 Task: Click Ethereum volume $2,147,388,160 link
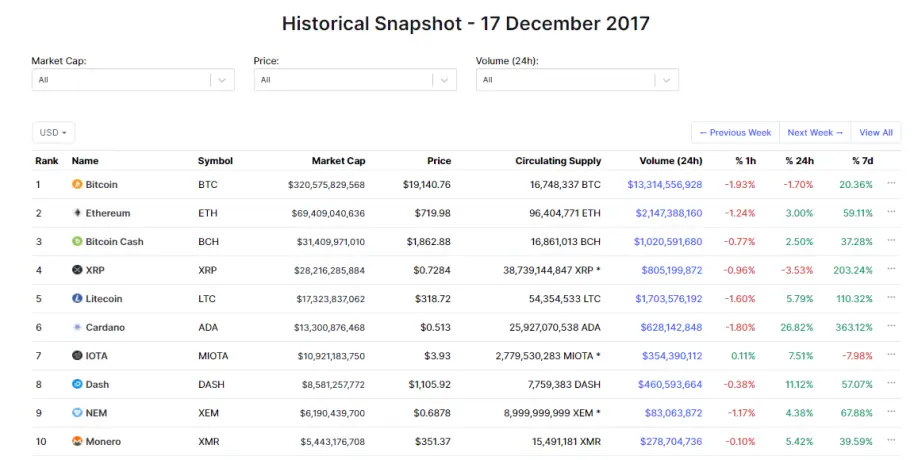669,213
